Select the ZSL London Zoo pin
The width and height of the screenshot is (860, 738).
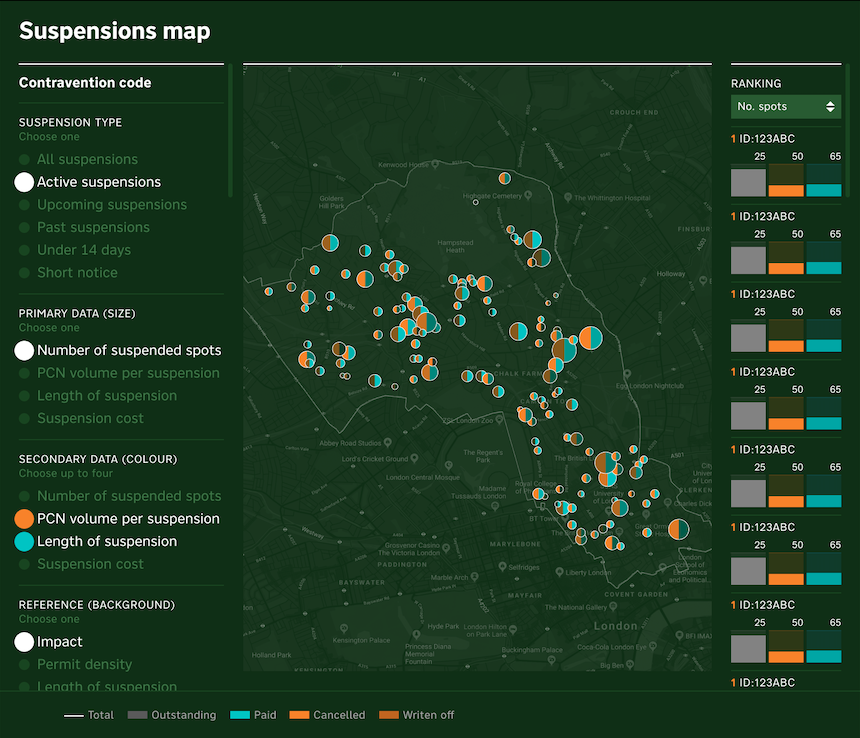pyautogui.click(x=499, y=420)
